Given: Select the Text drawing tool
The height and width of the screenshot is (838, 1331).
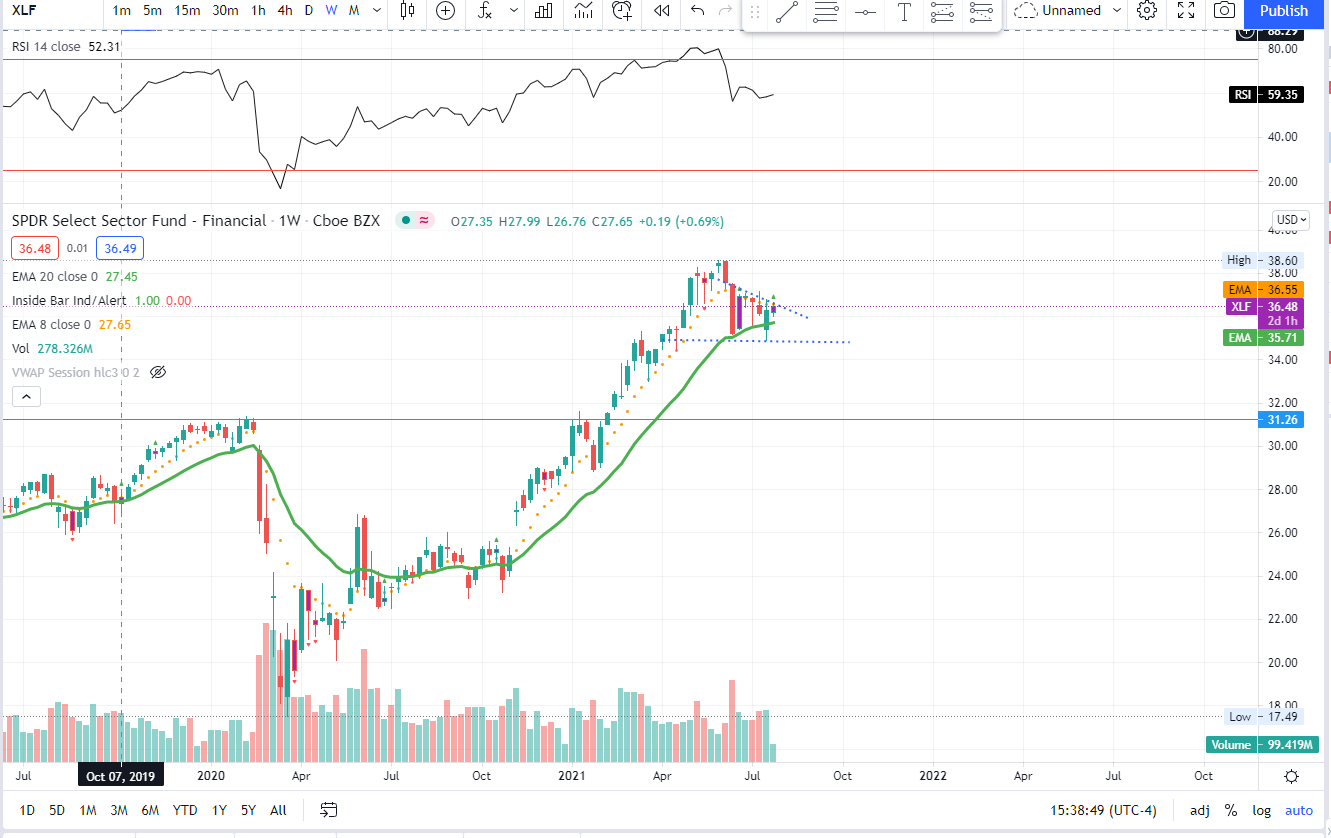Looking at the screenshot, I should pyautogui.click(x=904, y=12).
